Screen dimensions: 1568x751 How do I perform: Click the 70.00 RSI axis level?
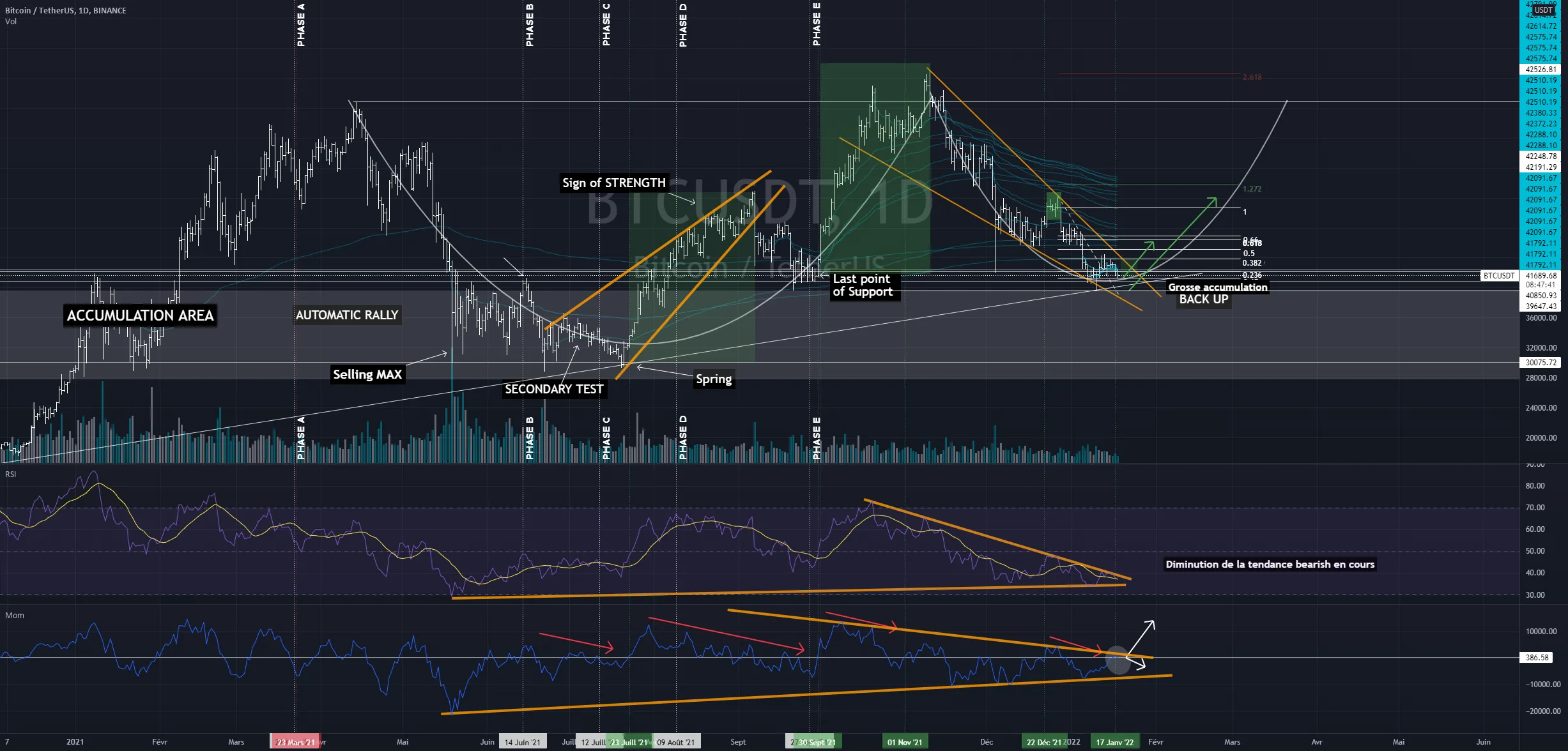coord(1535,508)
